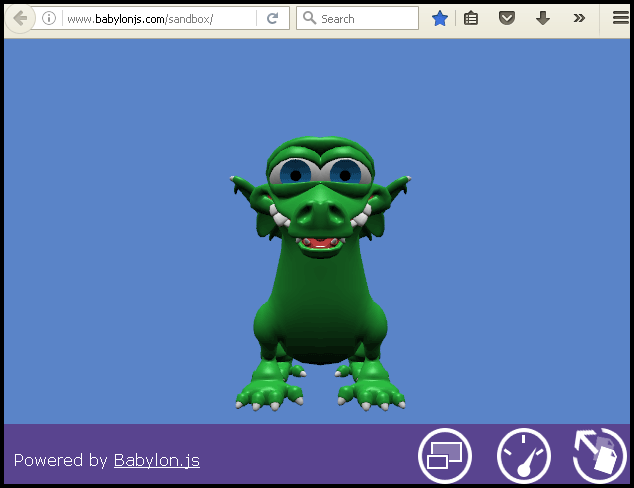Open downloads arrow icon

click(x=543, y=18)
